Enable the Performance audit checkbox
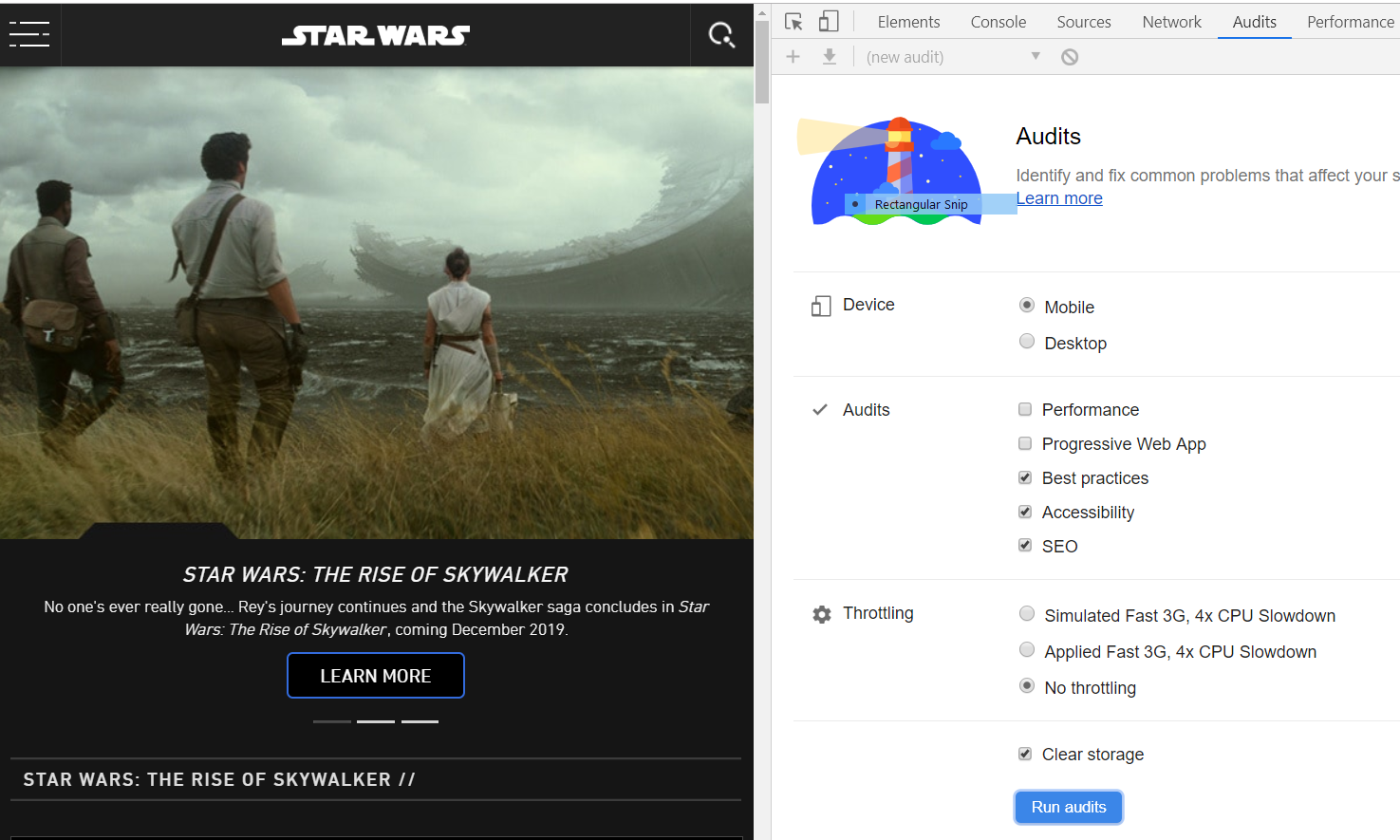 [x=1025, y=409]
